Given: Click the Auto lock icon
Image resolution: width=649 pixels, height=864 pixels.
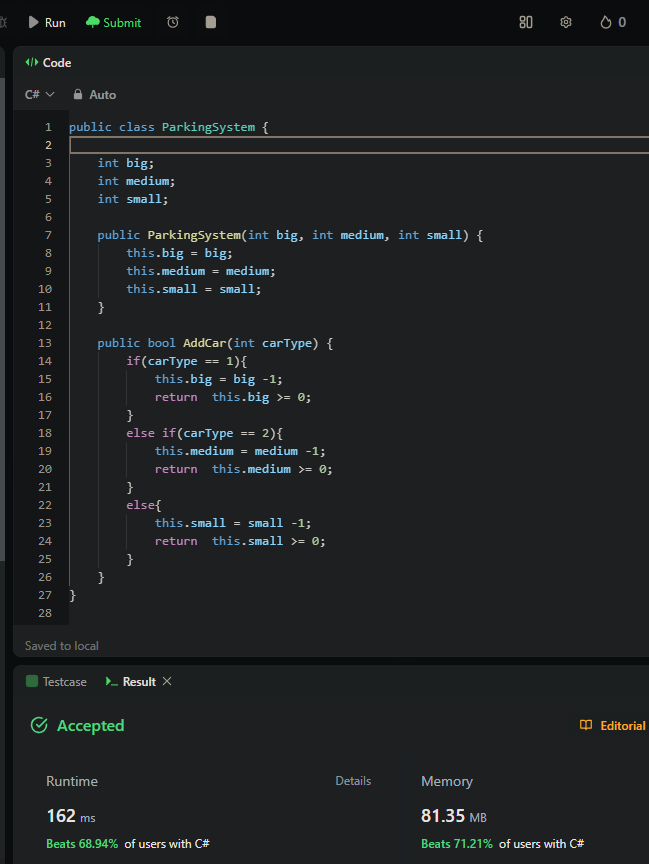Looking at the screenshot, I should (x=78, y=94).
